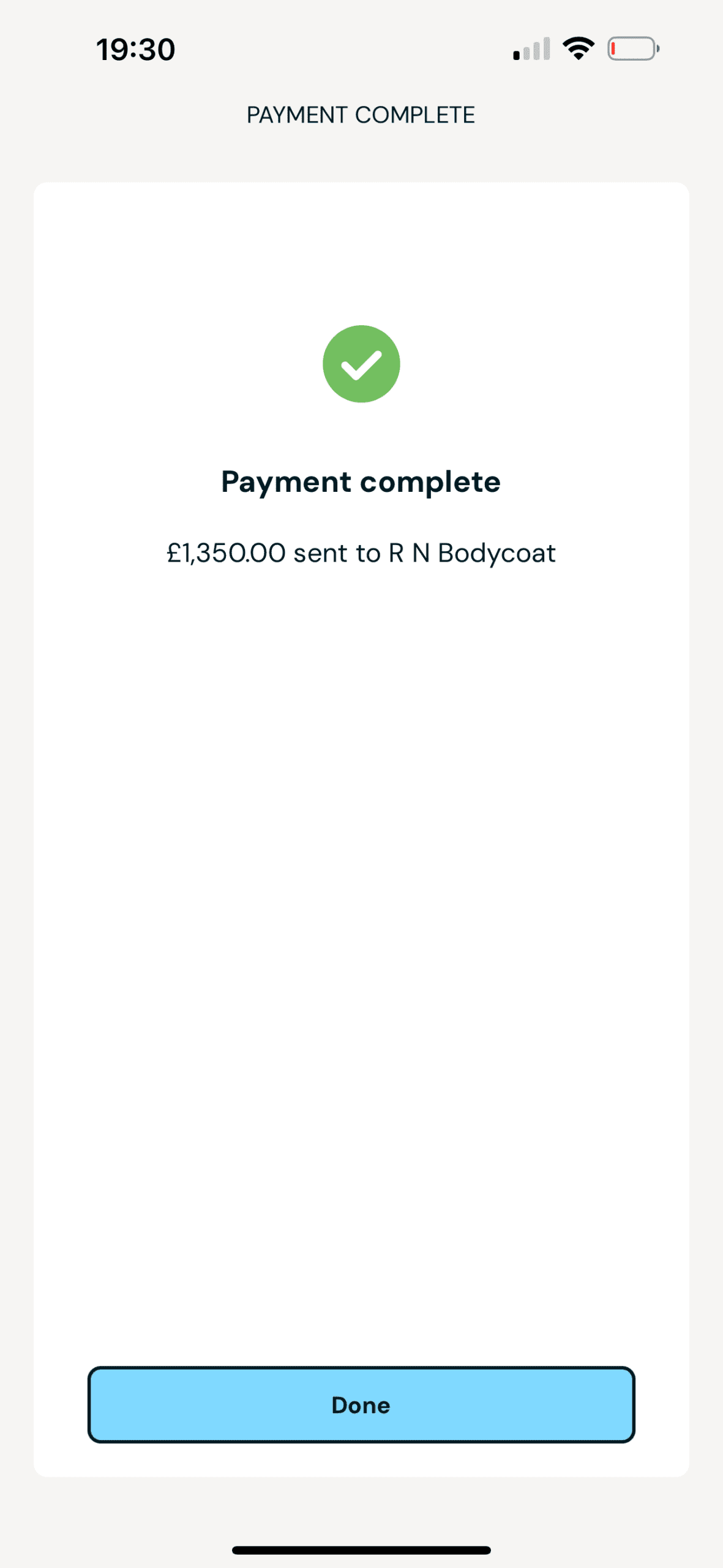Select the bold word Payment in heading
The image size is (723, 1568).
(x=286, y=482)
